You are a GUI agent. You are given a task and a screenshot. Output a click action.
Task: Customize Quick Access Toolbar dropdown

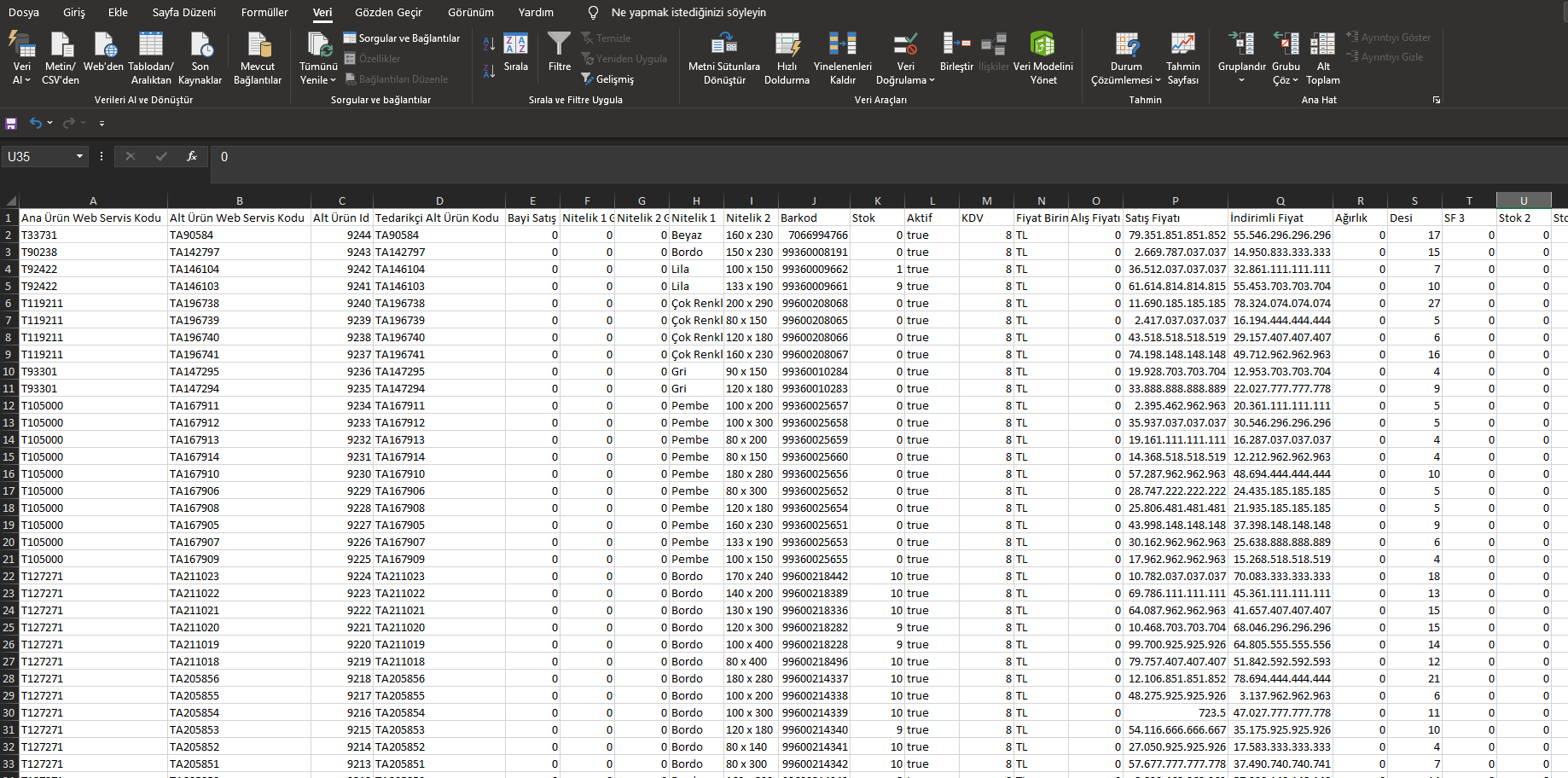point(102,124)
